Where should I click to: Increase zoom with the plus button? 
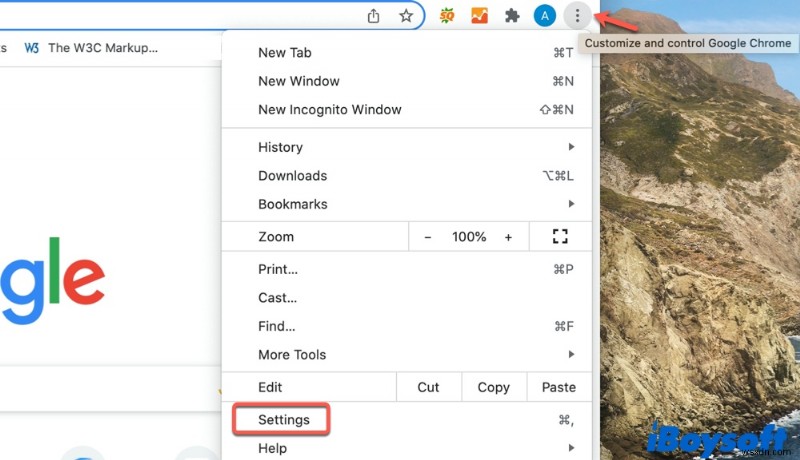[x=508, y=237]
